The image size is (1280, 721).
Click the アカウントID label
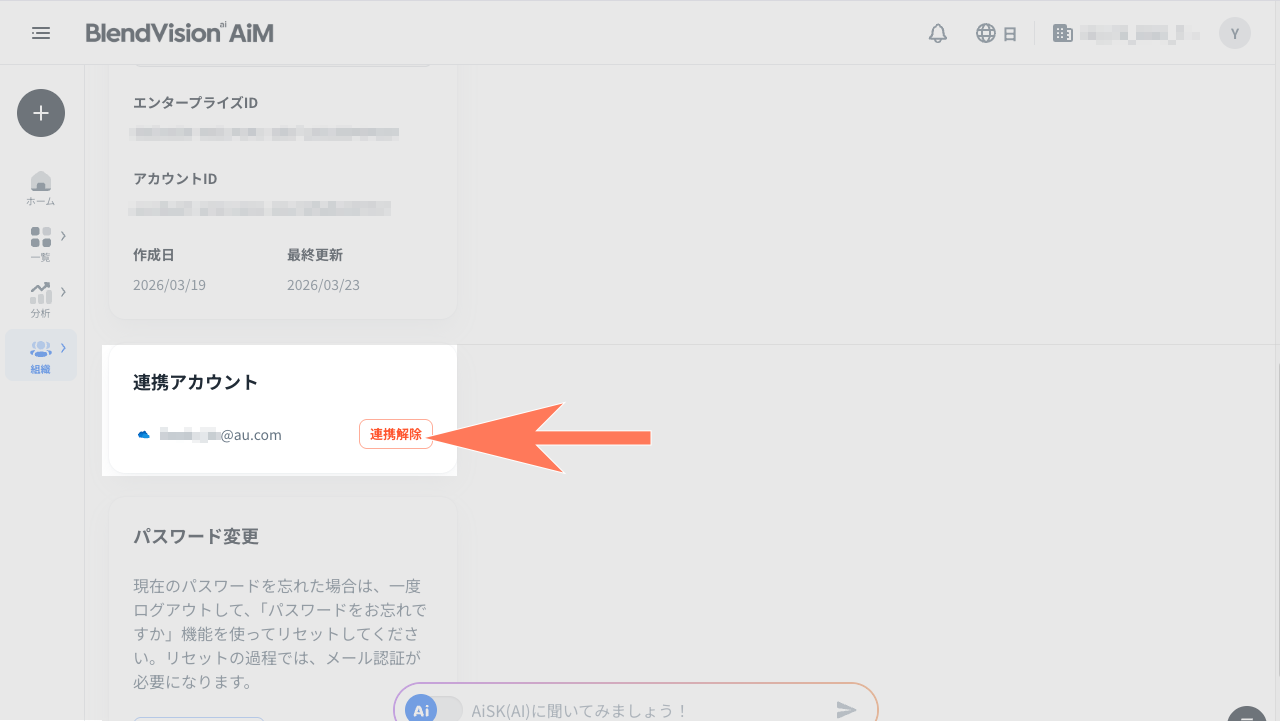coord(175,179)
